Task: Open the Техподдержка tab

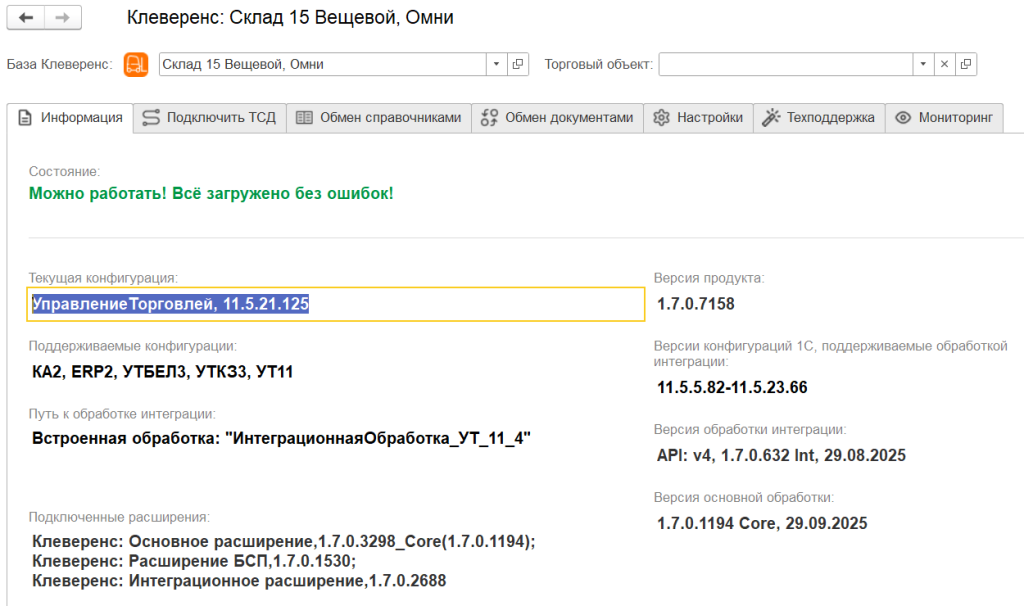Action: (x=818, y=117)
